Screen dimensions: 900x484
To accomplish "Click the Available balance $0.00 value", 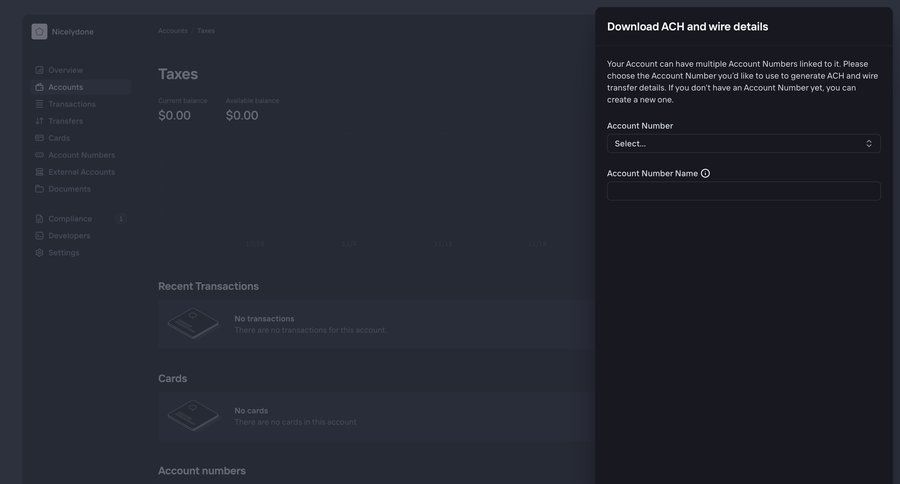I will coord(242,115).
